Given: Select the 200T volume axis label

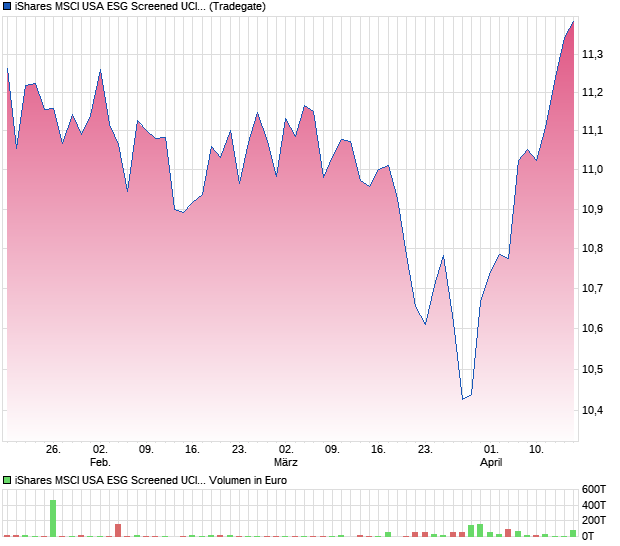Looking at the screenshot, I should [596, 521].
